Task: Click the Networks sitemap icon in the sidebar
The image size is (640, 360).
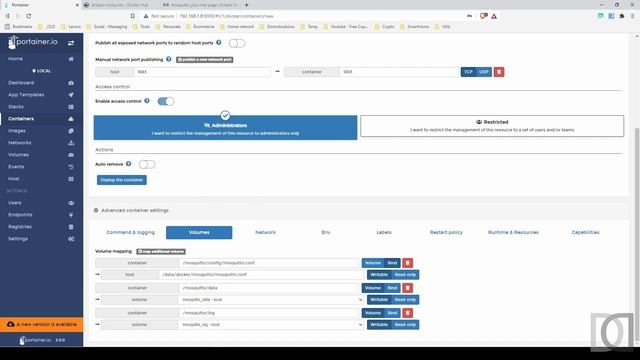Action: coord(71,143)
